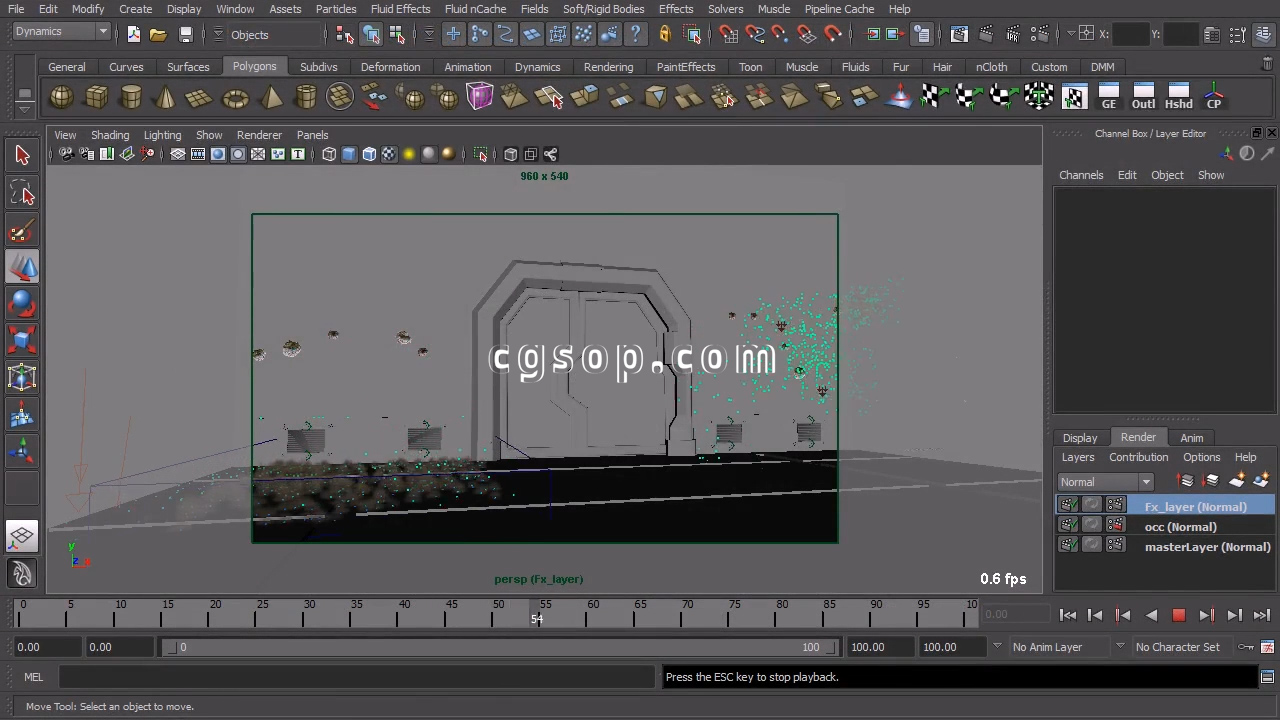
Task: Click the GE graph editor shelf button
Action: tap(1108, 97)
